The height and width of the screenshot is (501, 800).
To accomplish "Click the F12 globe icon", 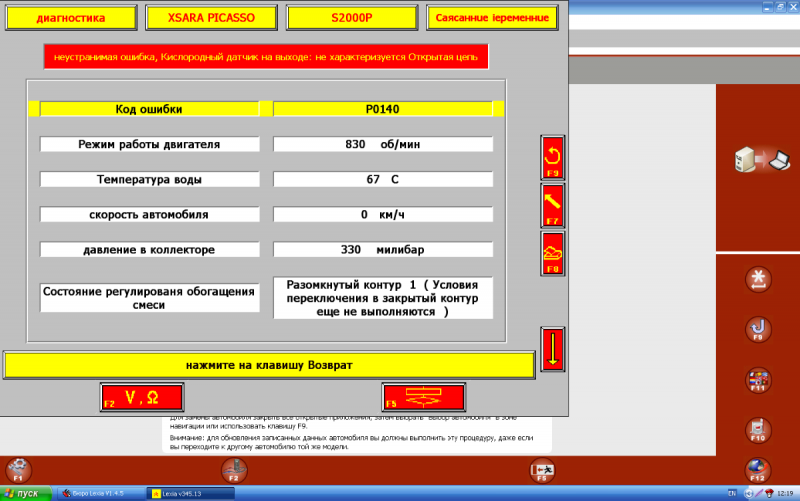I will click(x=758, y=470).
